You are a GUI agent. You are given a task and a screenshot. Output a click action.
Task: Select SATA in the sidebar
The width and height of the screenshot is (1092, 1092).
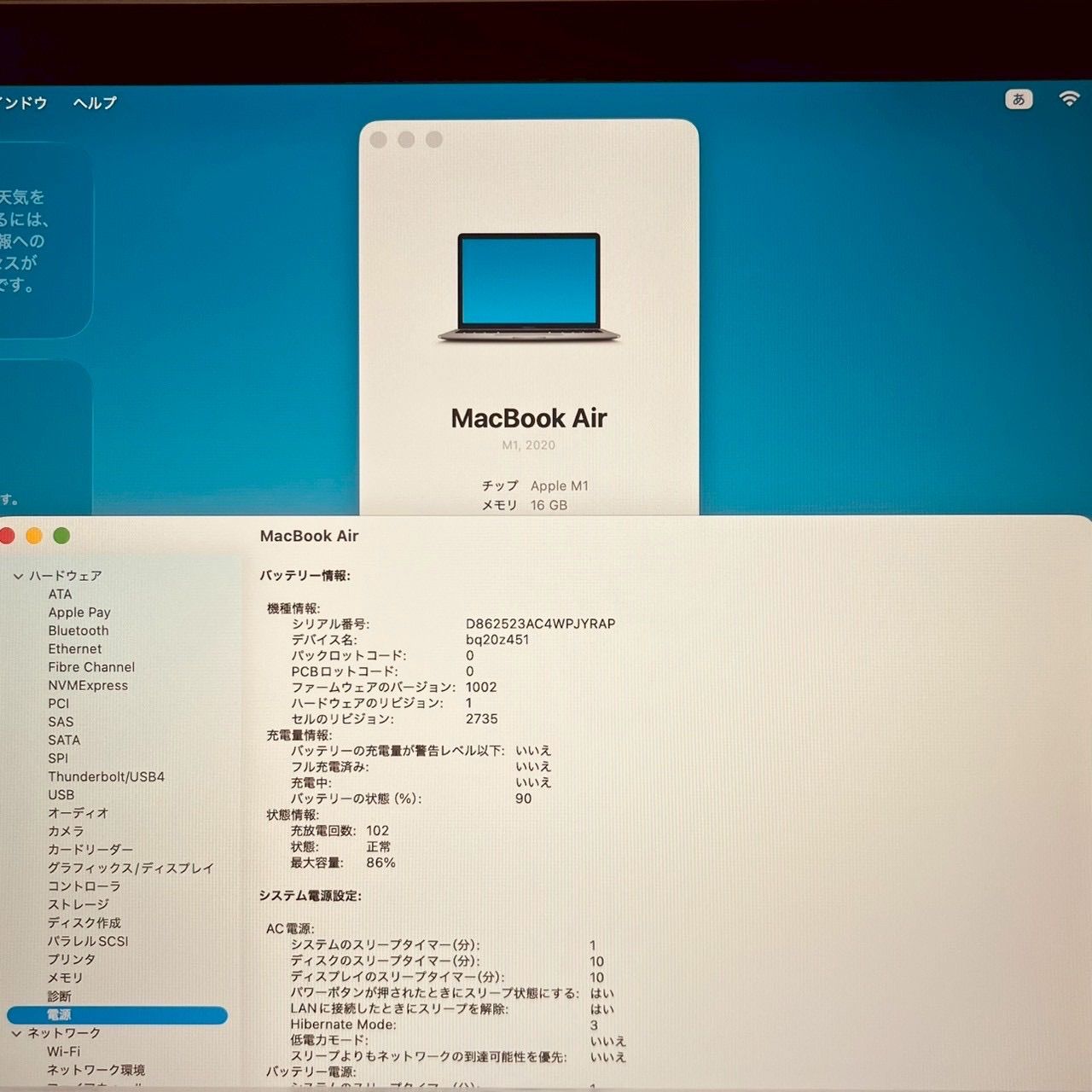64,740
